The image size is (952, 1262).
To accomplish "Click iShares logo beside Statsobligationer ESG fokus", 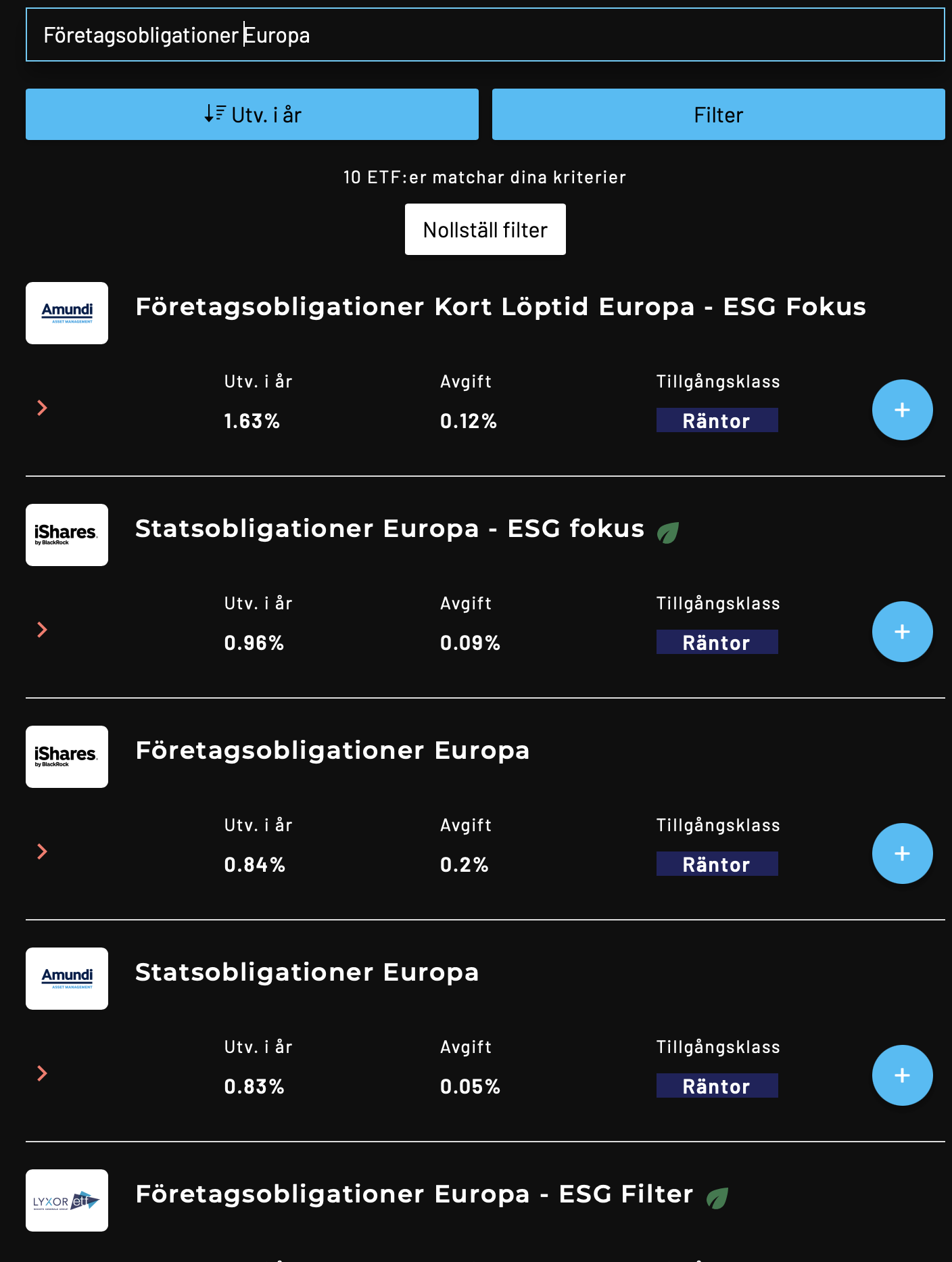I will 67,535.
